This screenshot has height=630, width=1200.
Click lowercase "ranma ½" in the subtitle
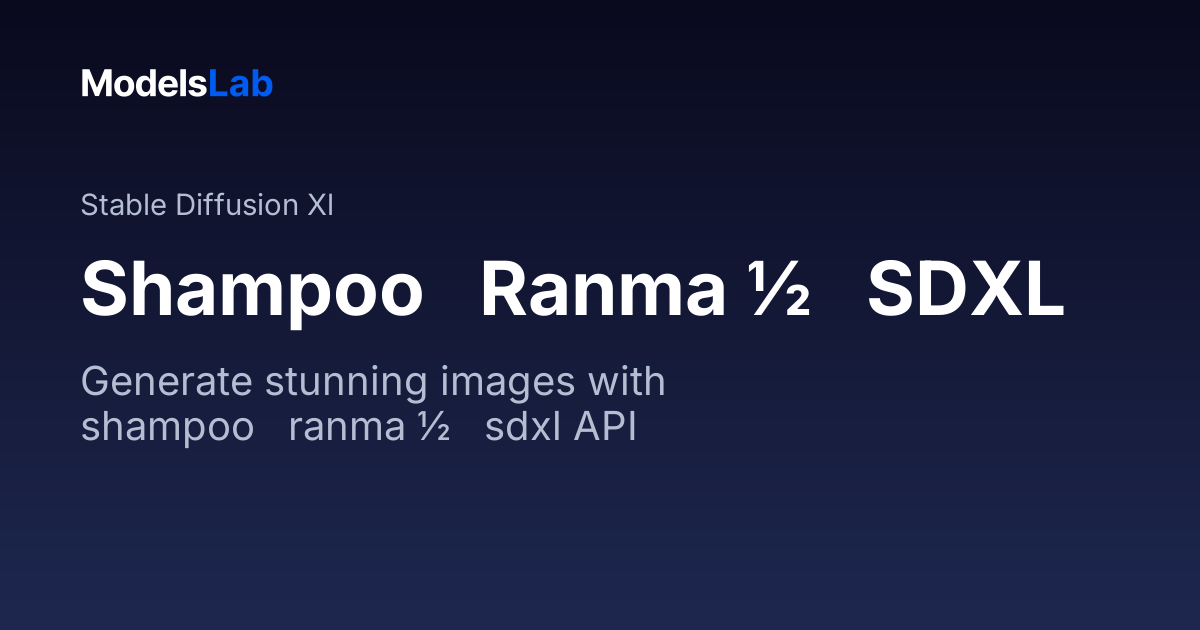click(369, 427)
